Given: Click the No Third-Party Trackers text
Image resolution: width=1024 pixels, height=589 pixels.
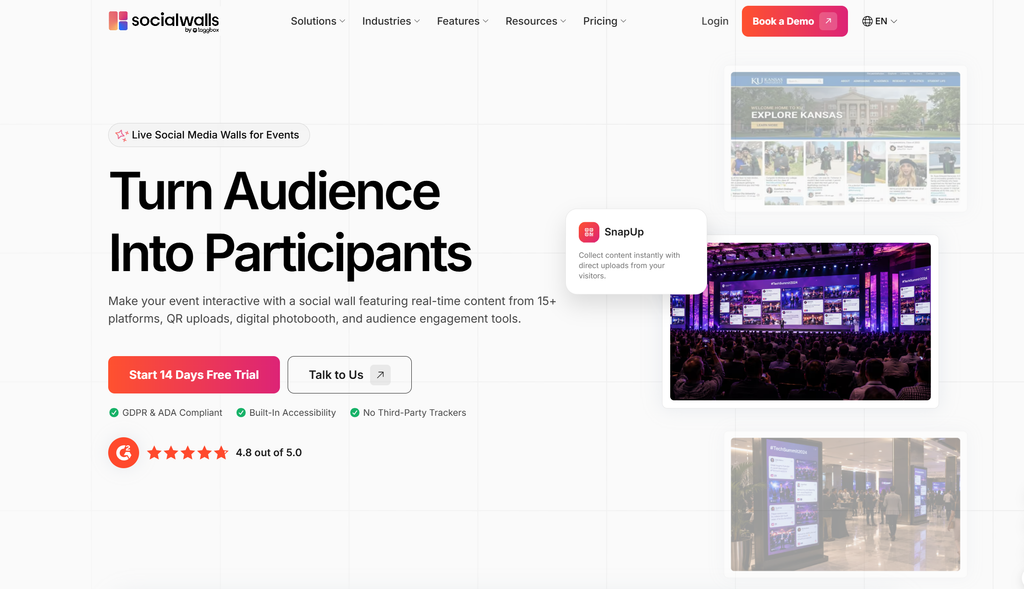Looking at the screenshot, I should tap(415, 413).
